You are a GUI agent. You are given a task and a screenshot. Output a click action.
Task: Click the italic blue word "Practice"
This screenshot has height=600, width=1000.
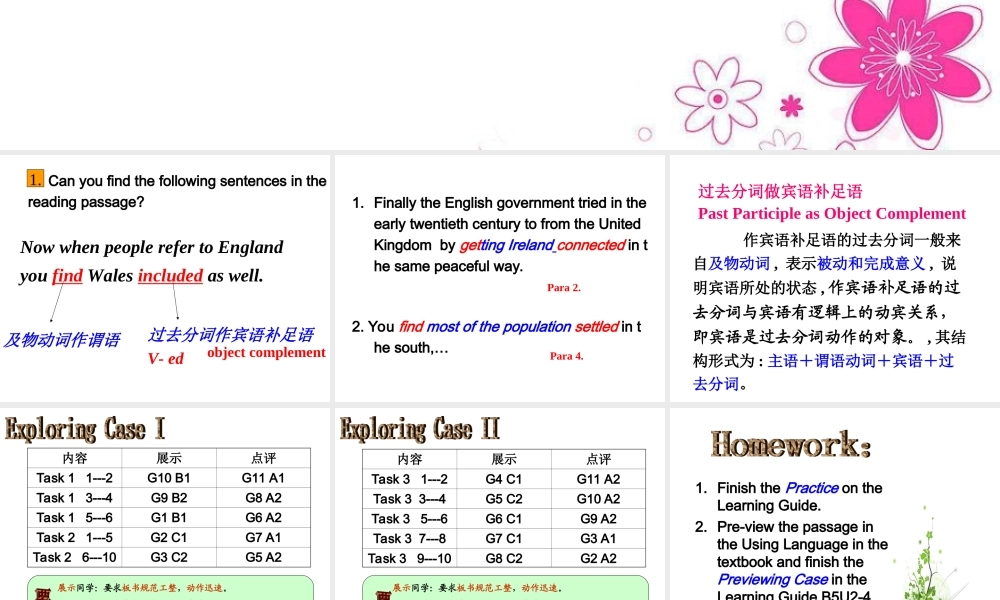[811, 488]
